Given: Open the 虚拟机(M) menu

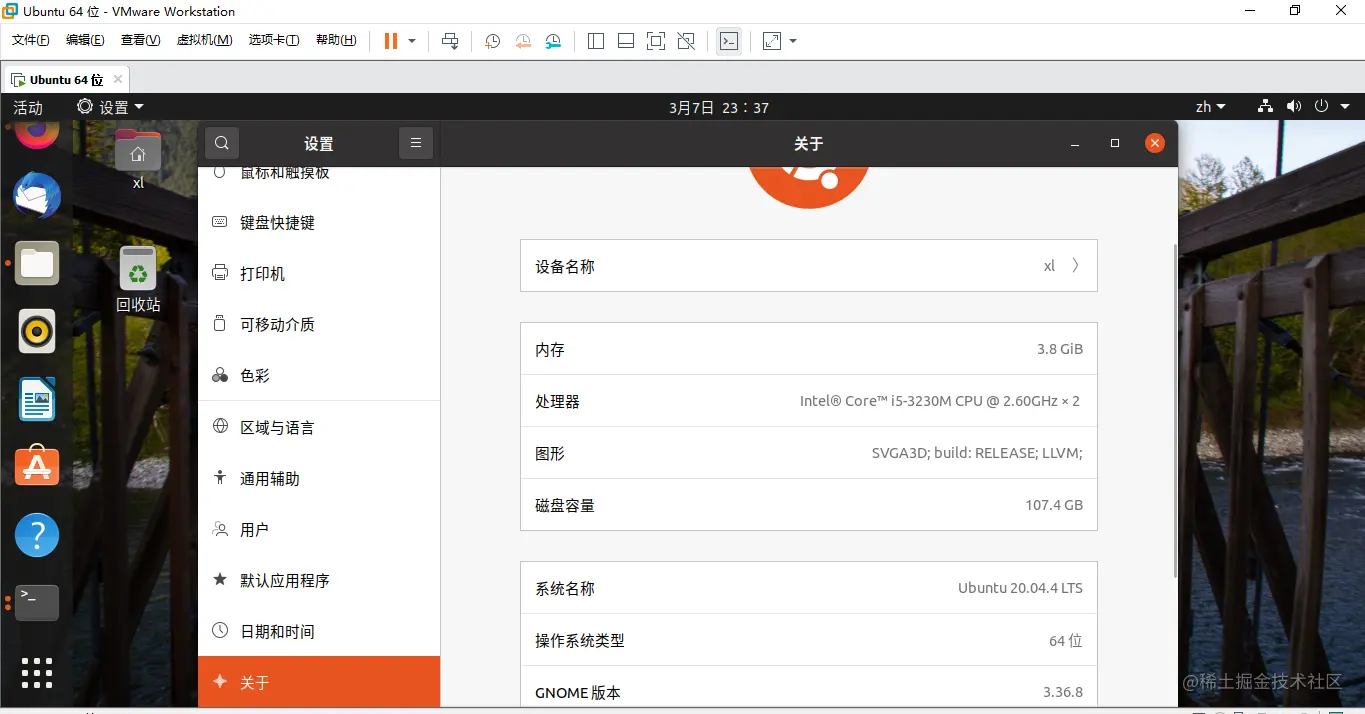Looking at the screenshot, I should click(204, 40).
